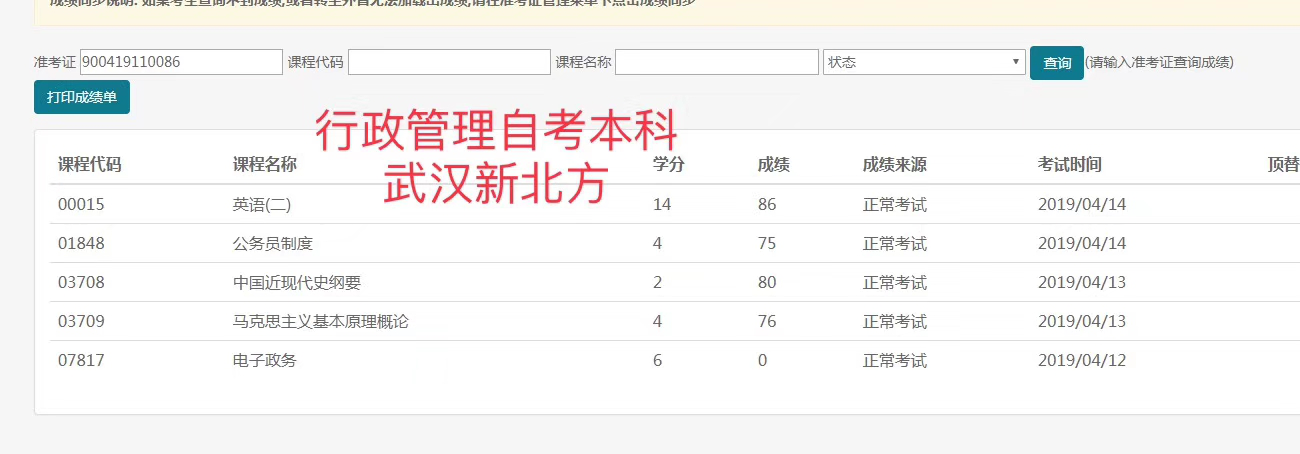Click course name 中国近现代史纲要

297,282
